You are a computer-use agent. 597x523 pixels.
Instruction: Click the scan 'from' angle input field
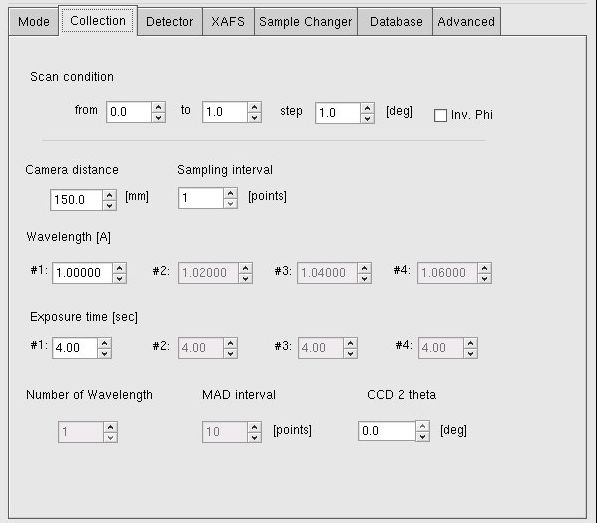[129, 112]
